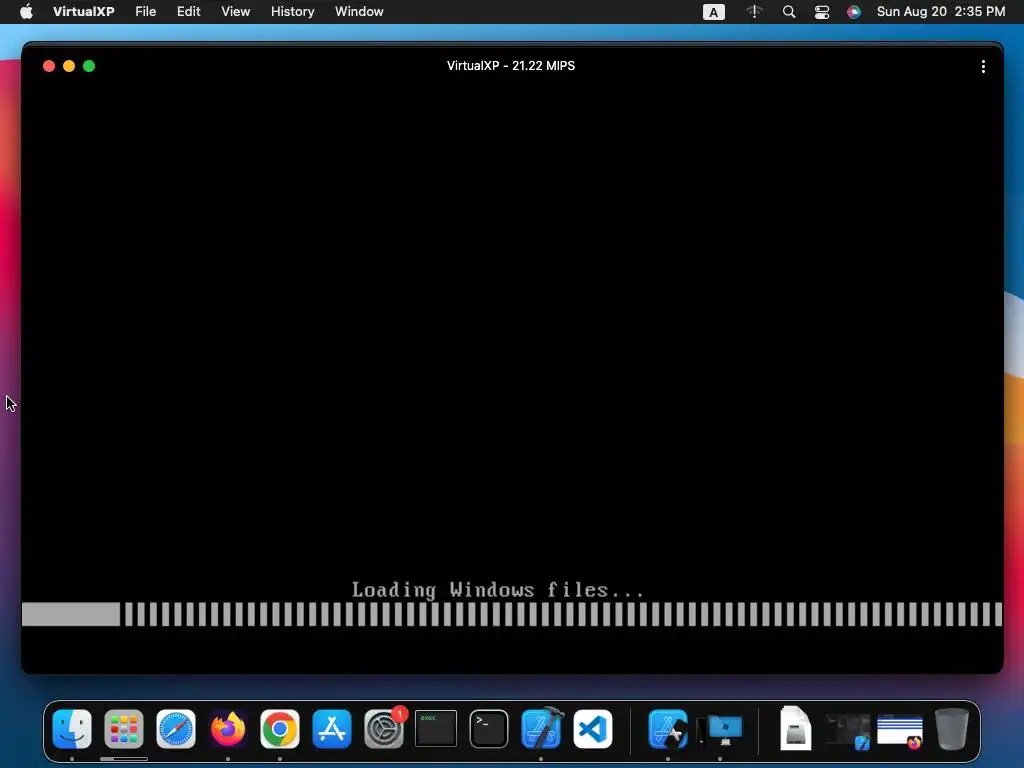1024x768 pixels.
Task: Launch Siri from the menu bar
Action: (854, 12)
